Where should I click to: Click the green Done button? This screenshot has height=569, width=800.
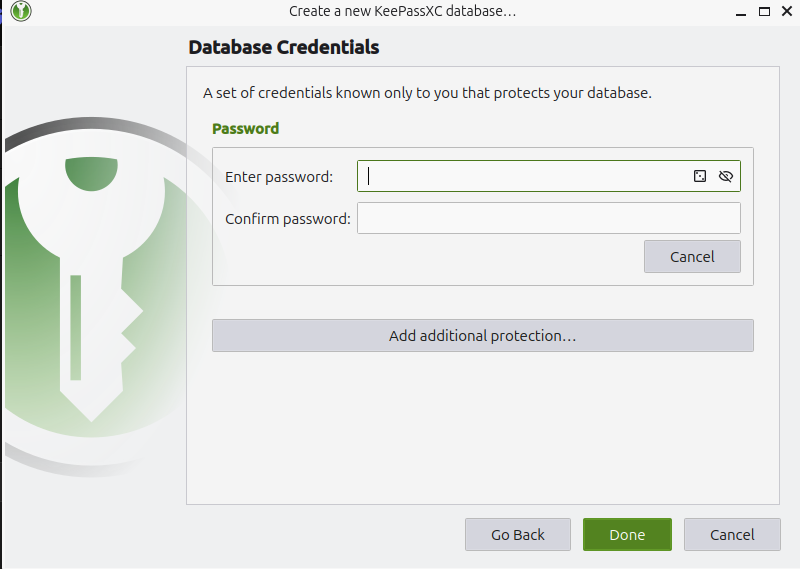click(x=627, y=534)
